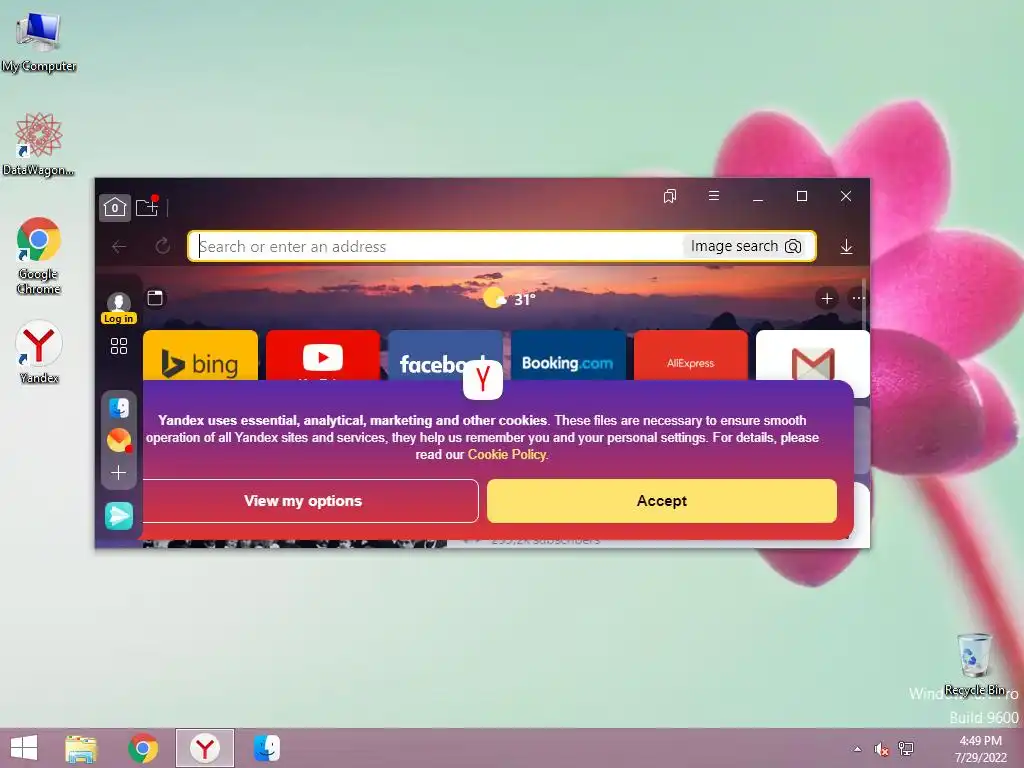1024x768 pixels.
Task: Open Yandex Browser hamburger menu
Action: click(714, 196)
